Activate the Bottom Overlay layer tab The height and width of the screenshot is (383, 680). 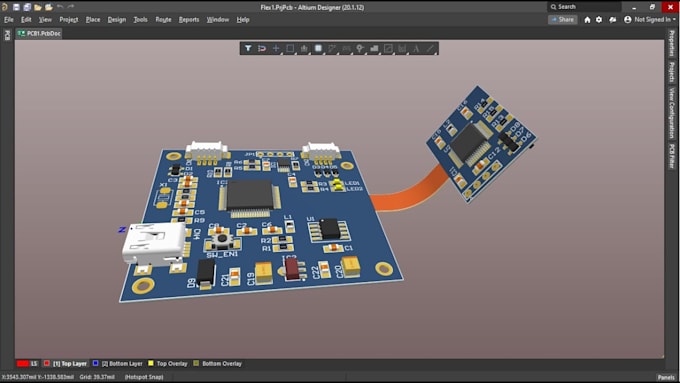(218, 363)
